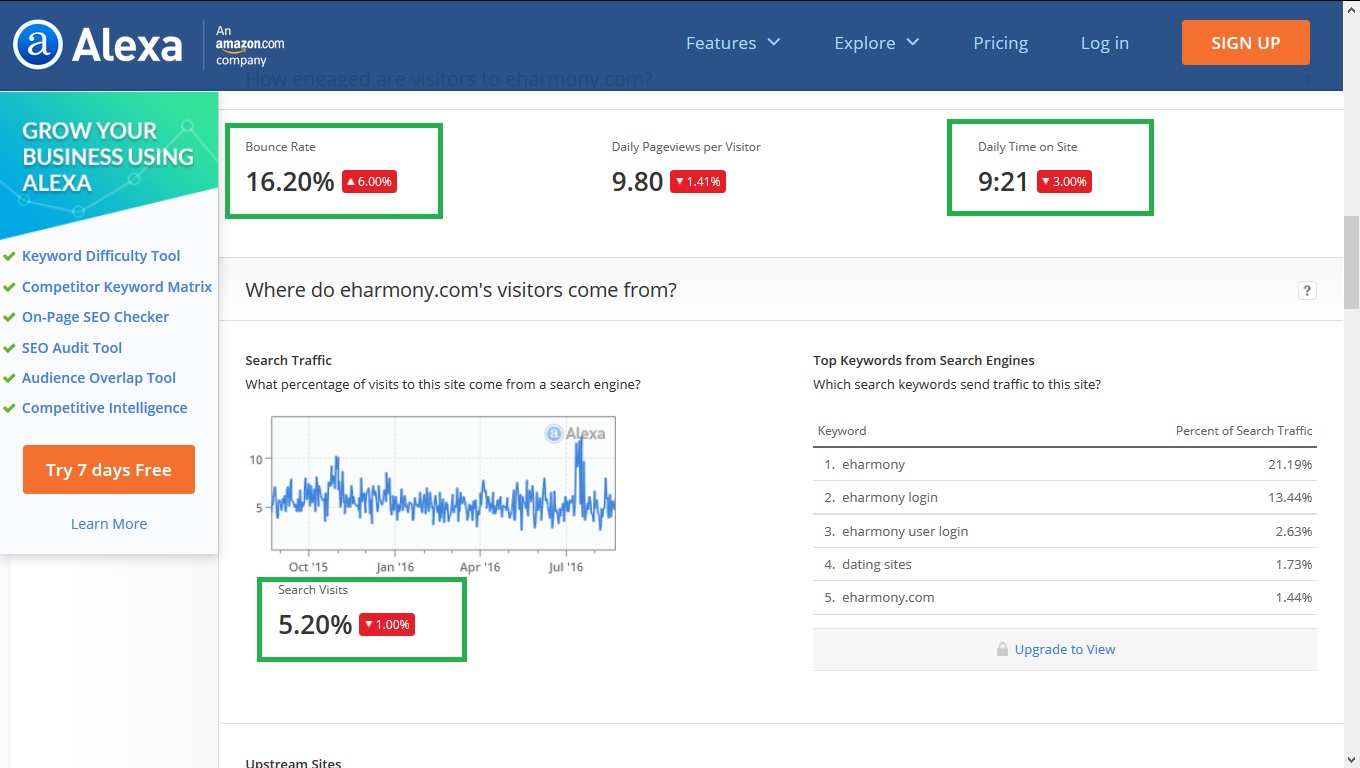This screenshot has height=768, width=1360.
Task: Click the 1.44% search traffic value
Action: (1294, 597)
